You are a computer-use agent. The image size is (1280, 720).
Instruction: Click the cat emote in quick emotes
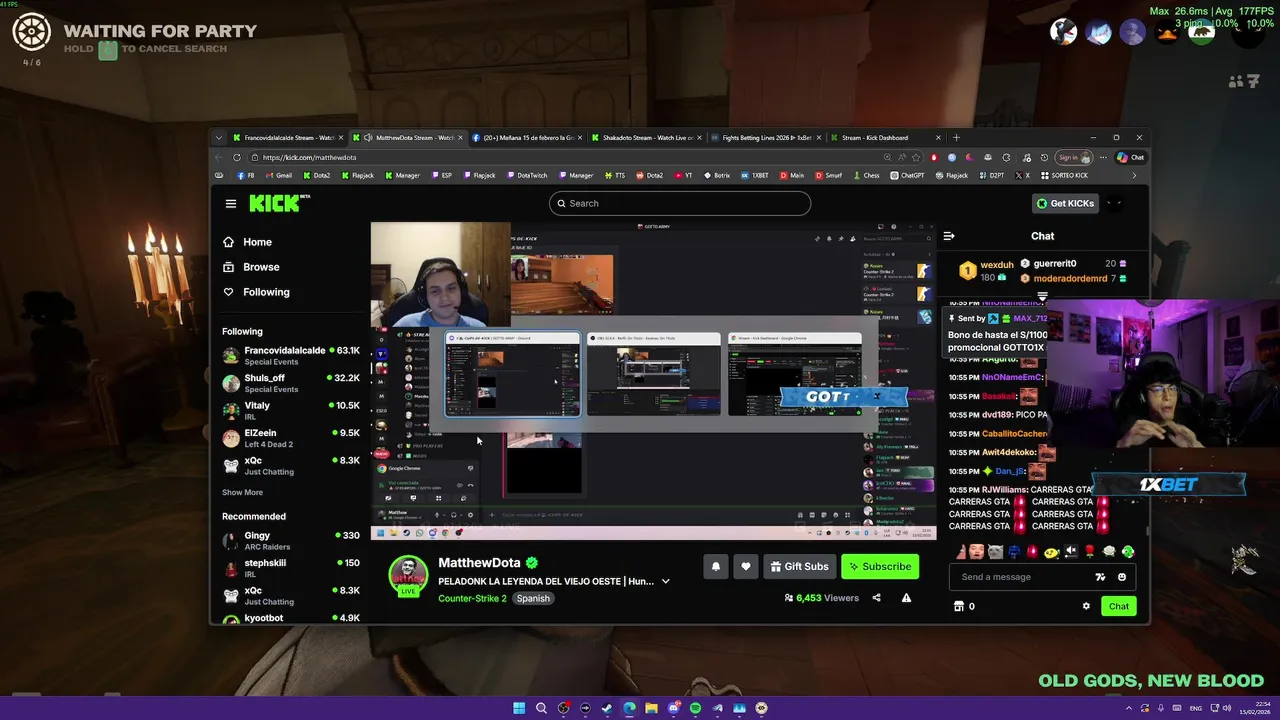click(x=995, y=551)
